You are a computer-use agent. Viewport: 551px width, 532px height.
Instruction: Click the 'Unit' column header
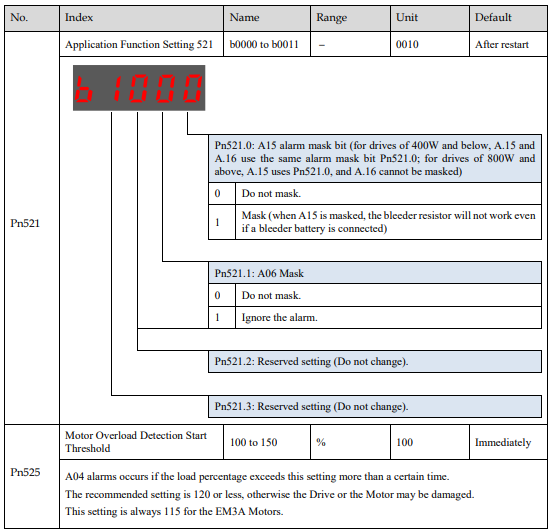pyautogui.click(x=430, y=18)
